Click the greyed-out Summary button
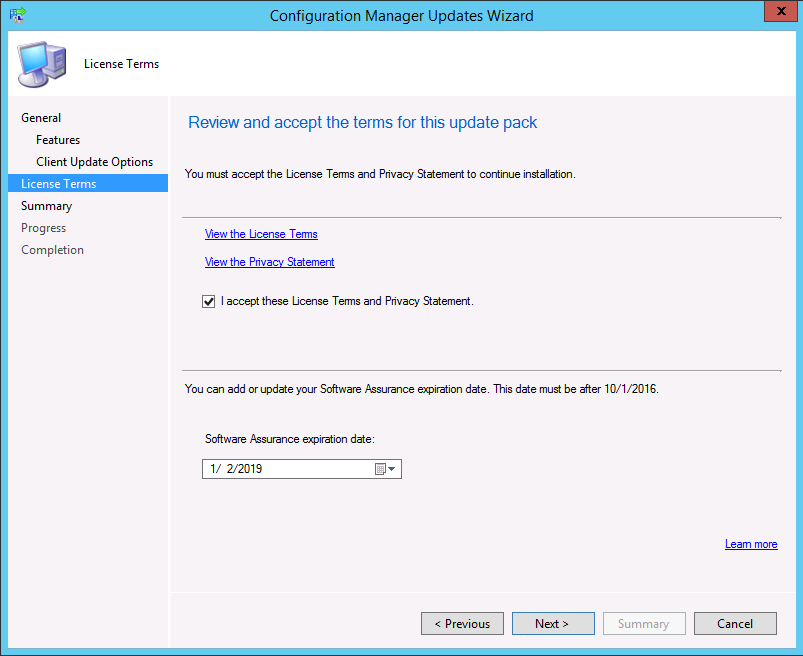 644,624
